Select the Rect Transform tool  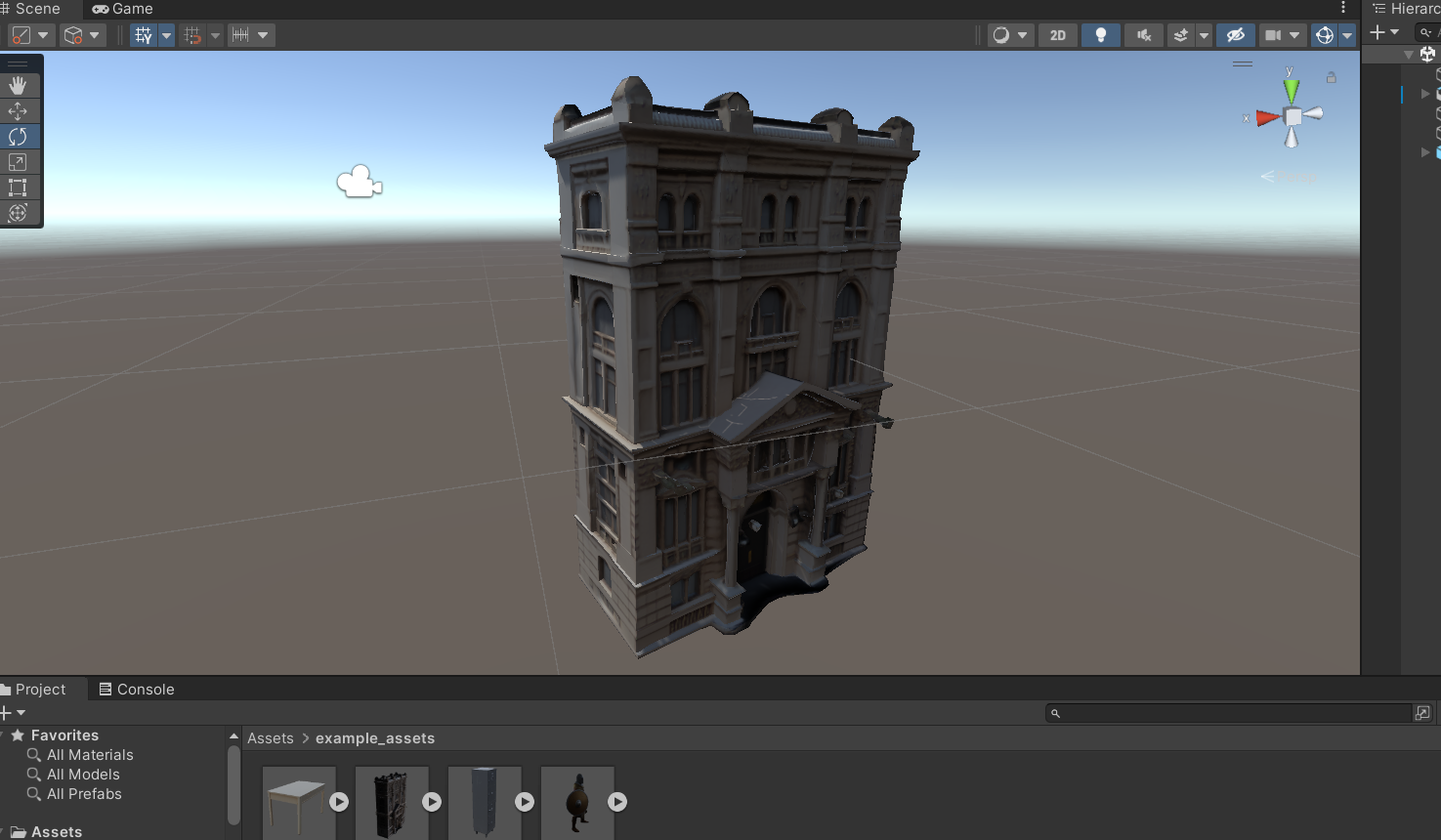pos(19,188)
